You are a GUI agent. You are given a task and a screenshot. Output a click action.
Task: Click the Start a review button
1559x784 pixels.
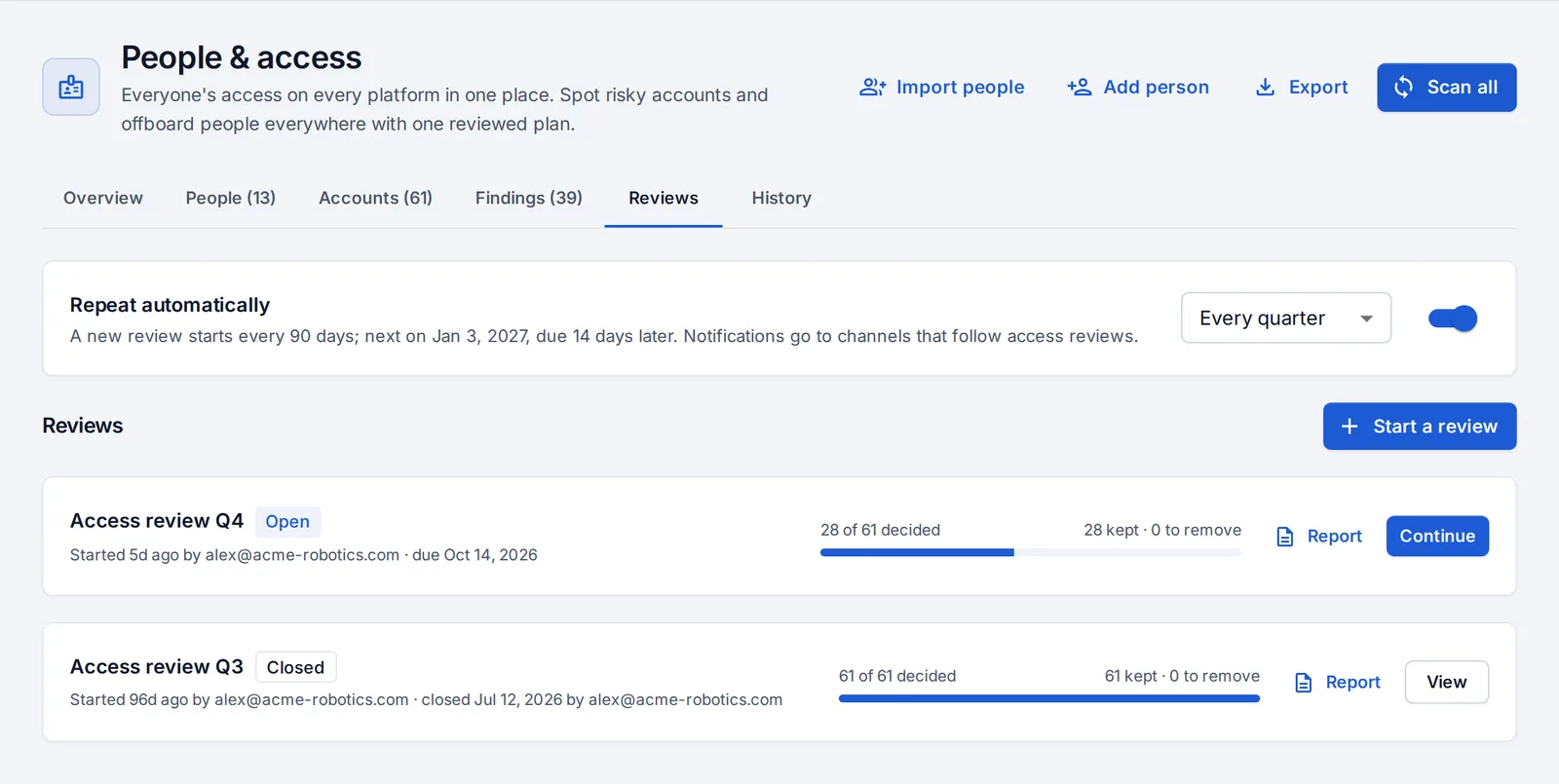click(x=1420, y=427)
